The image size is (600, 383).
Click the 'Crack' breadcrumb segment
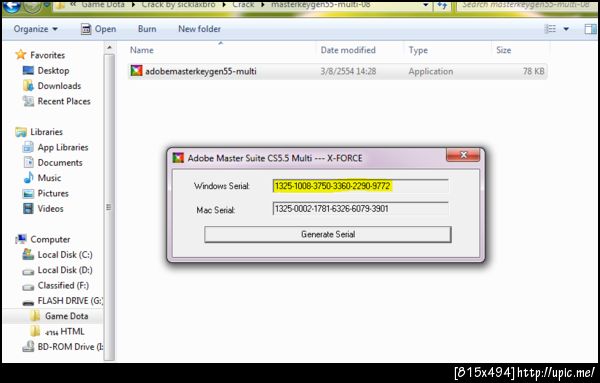tap(243, 5)
